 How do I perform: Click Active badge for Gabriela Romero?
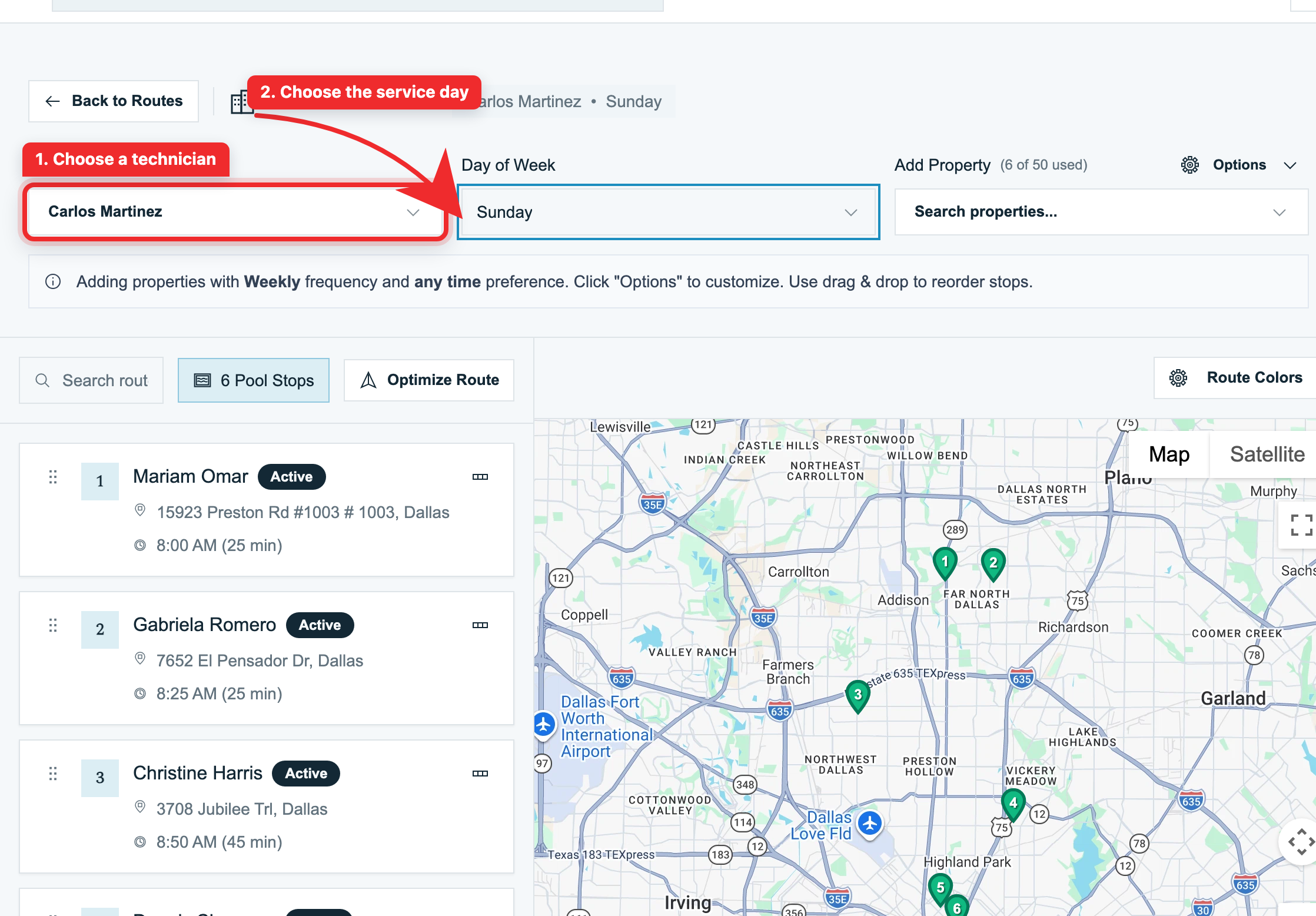(x=320, y=625)
